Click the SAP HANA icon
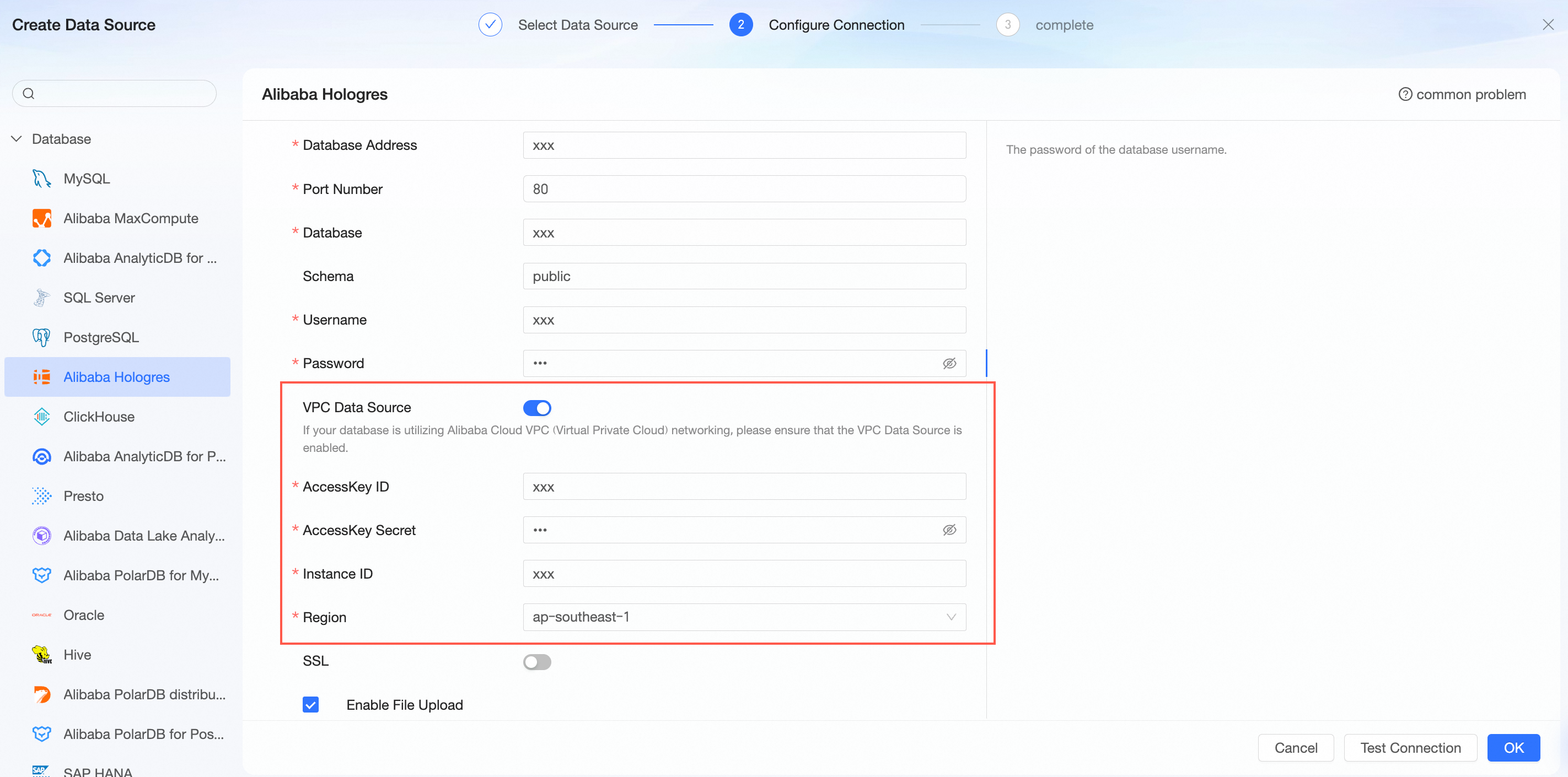The image size is (1568, 777). [41, 771]
